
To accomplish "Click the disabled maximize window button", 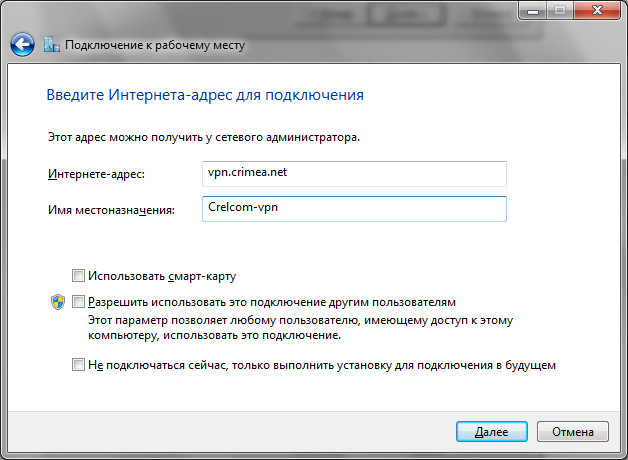I will (560, 10).
